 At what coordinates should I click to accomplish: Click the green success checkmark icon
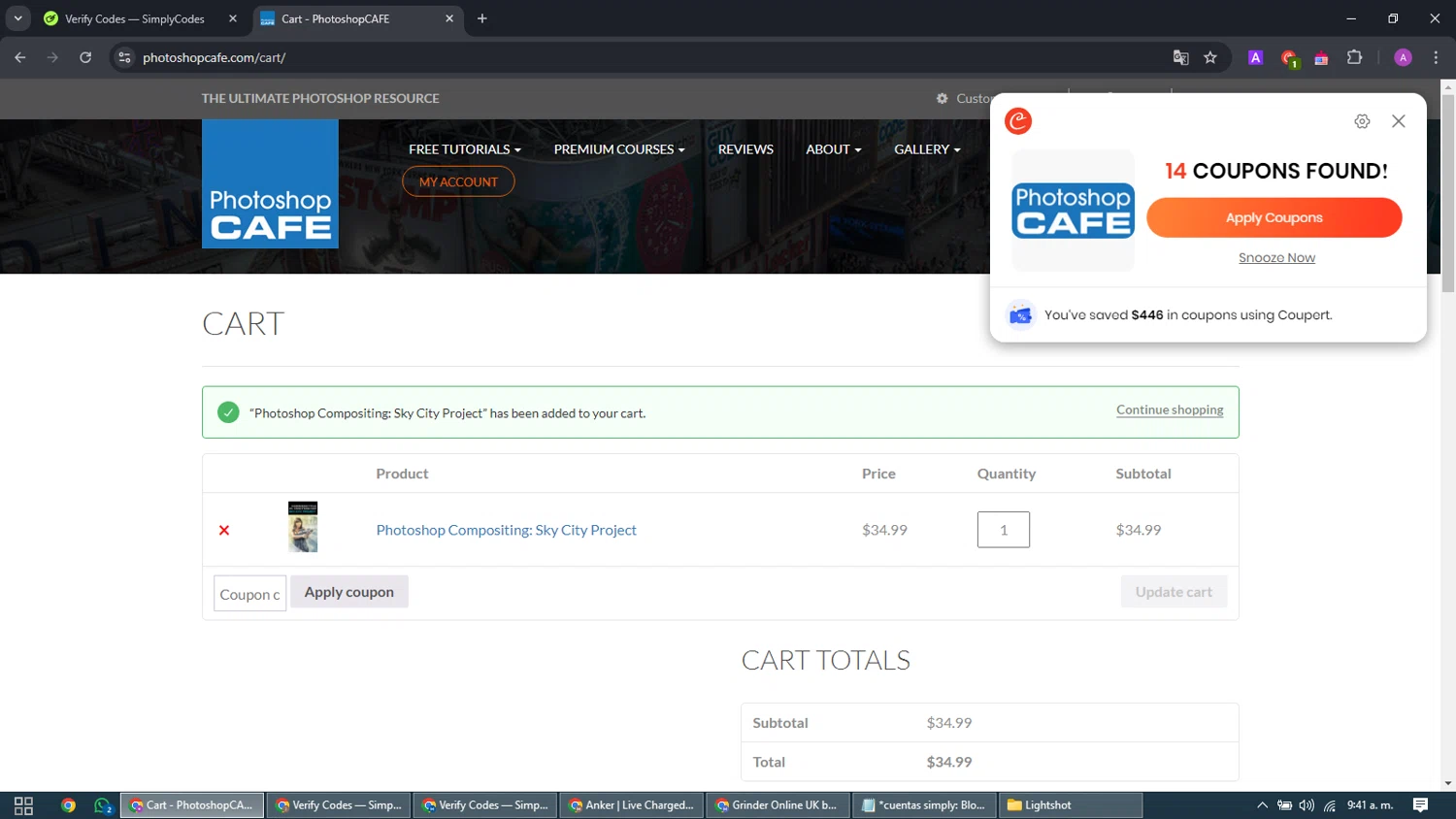point(228,412)
